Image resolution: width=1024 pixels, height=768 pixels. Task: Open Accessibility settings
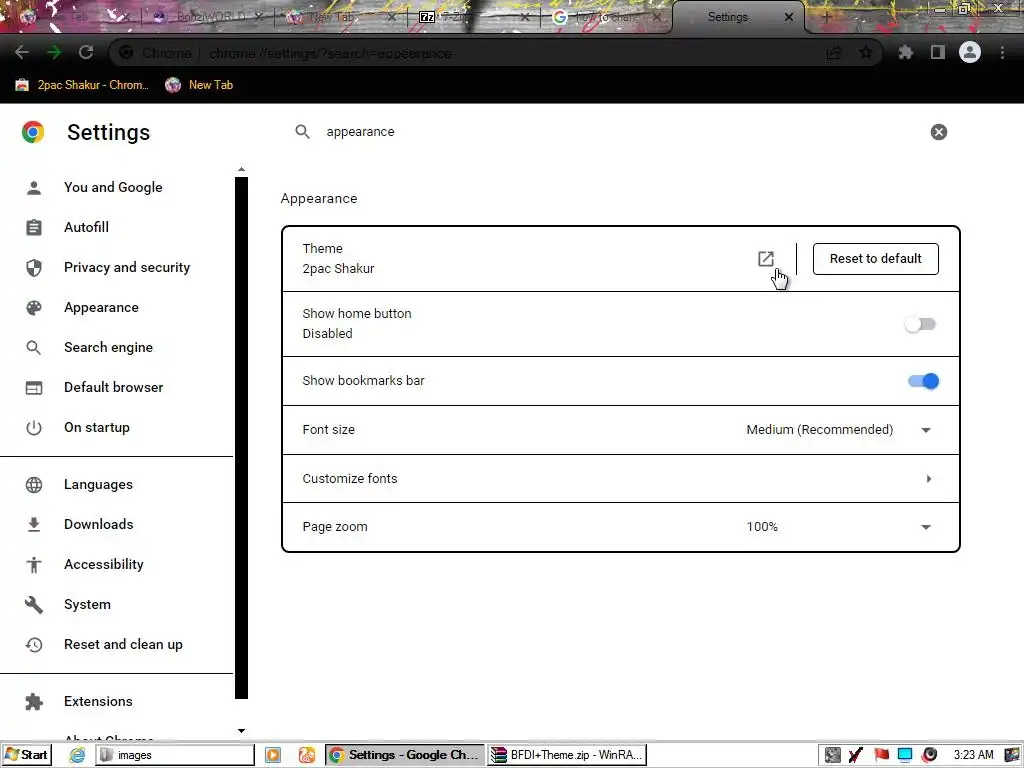tap(104, 564)
